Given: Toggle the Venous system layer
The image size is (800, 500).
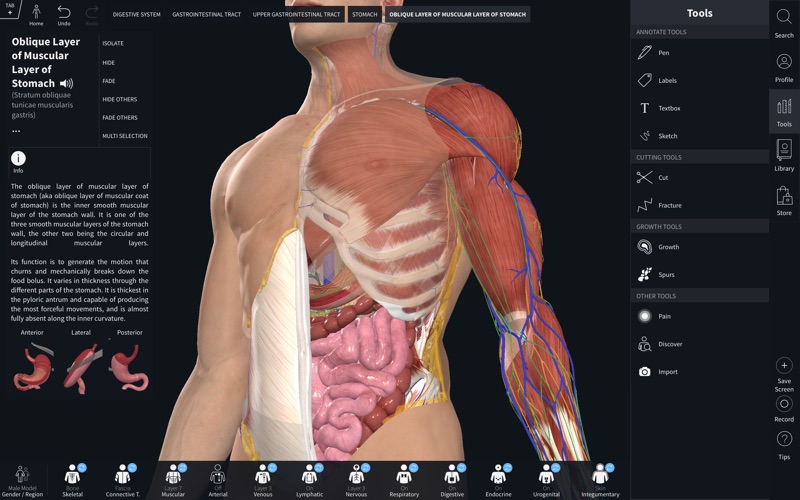Looking at the screenshot, I should 263,480.
